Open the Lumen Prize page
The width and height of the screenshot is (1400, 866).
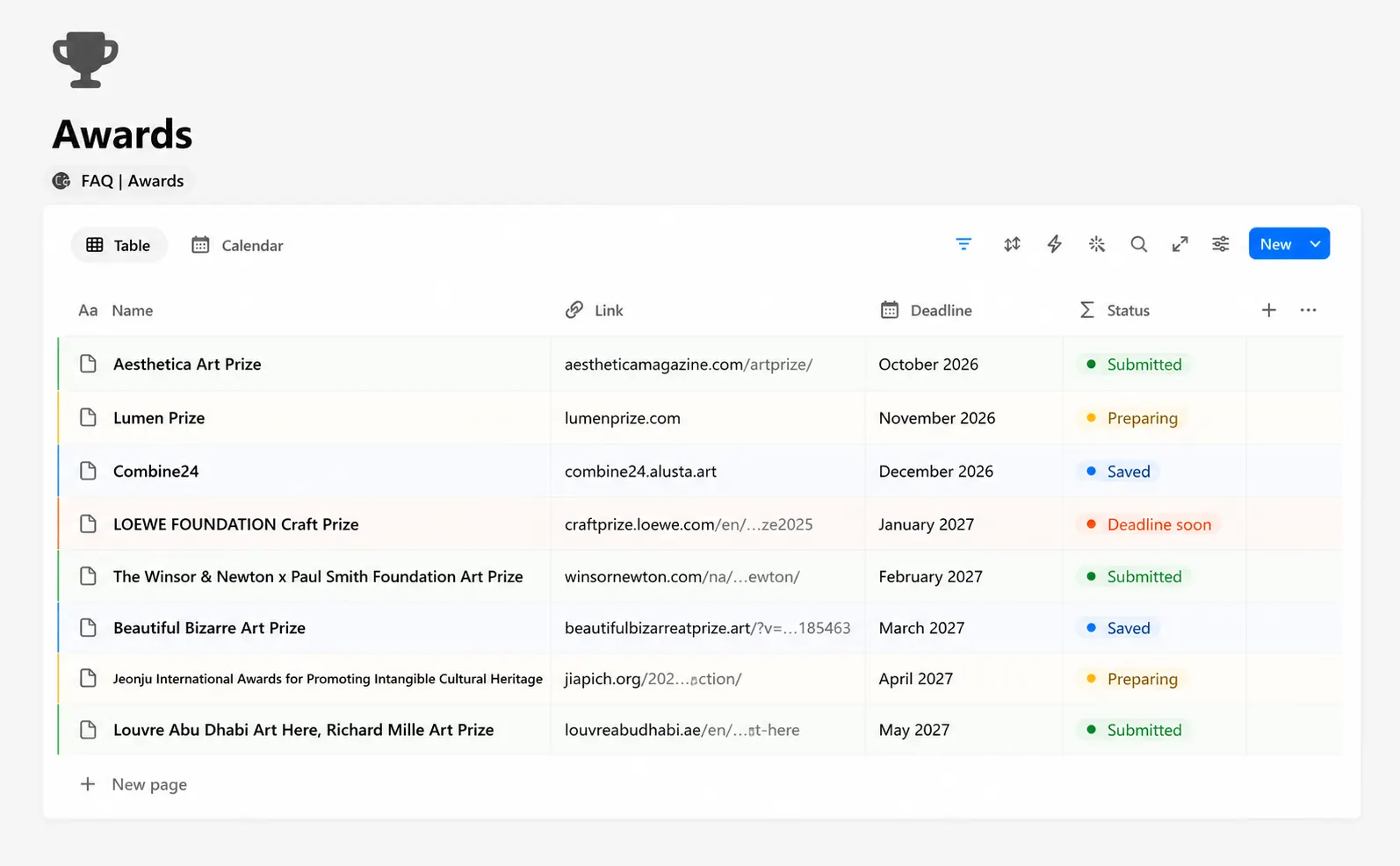pyautogui.click(x=159, y=417)
